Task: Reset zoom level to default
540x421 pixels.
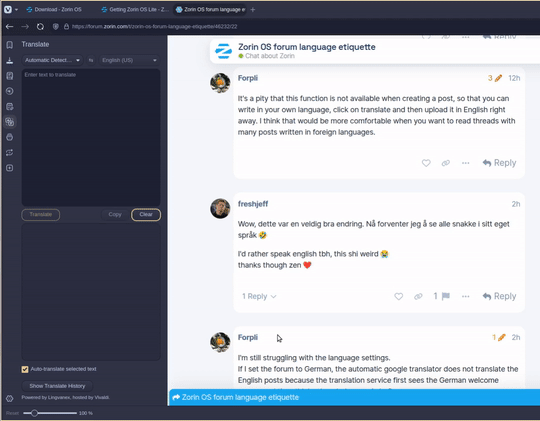Action: tap(12, 413)
